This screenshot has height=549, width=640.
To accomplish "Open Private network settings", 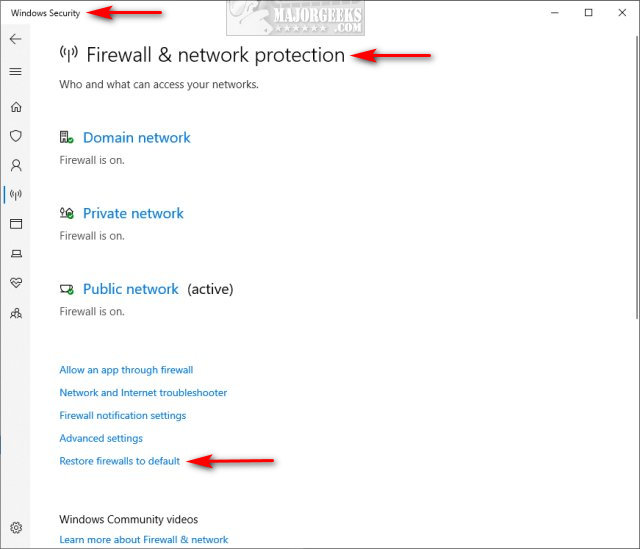I will click(133, 213).
